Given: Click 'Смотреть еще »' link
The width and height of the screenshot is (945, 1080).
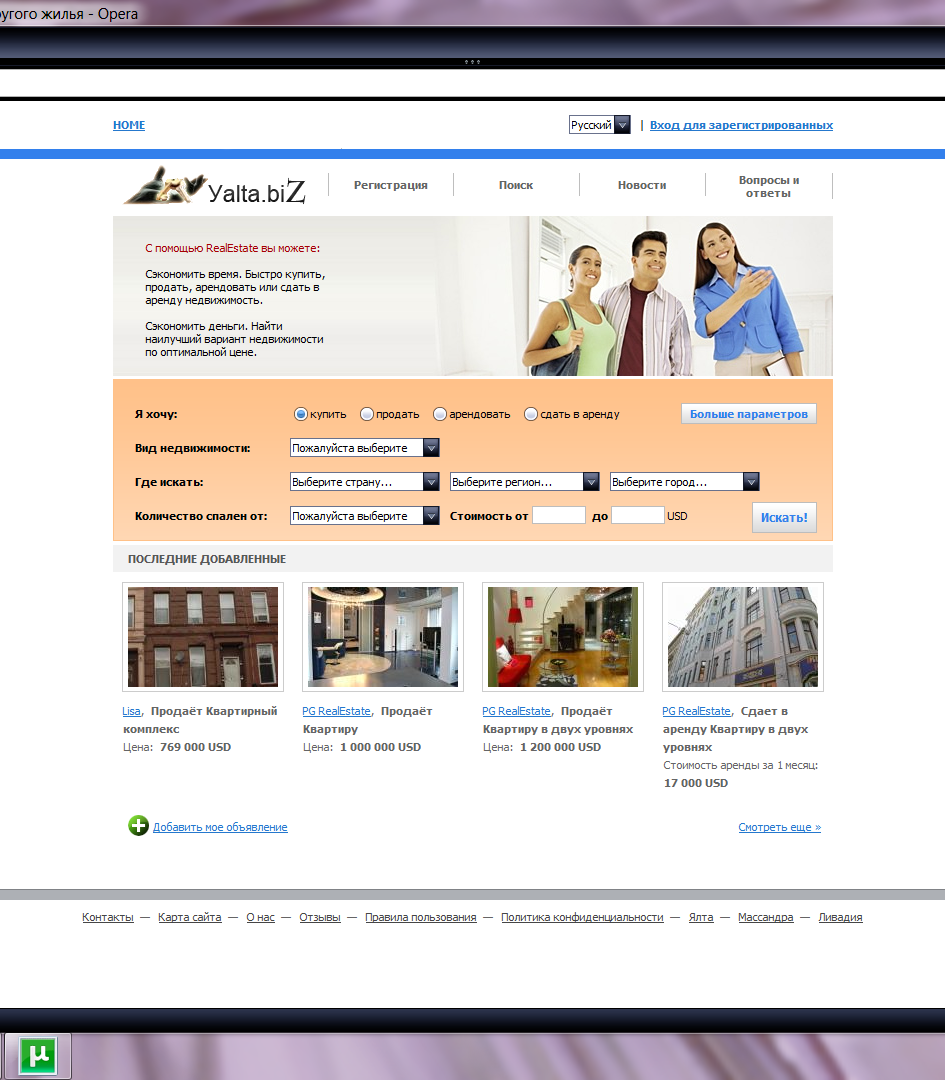Looking at the screenshot, I should click(780, 827).
